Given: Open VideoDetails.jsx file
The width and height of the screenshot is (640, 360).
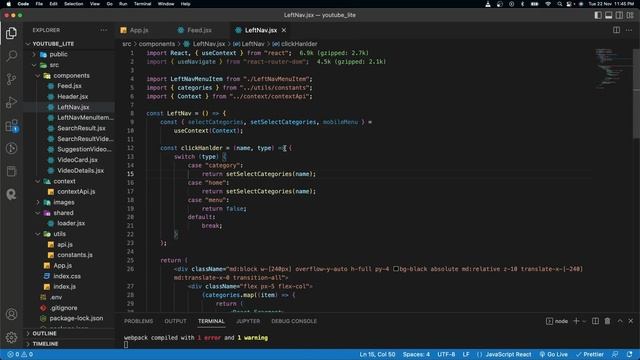Looking at the screenshot, I should pyautogui.click(x=80, y=171).
